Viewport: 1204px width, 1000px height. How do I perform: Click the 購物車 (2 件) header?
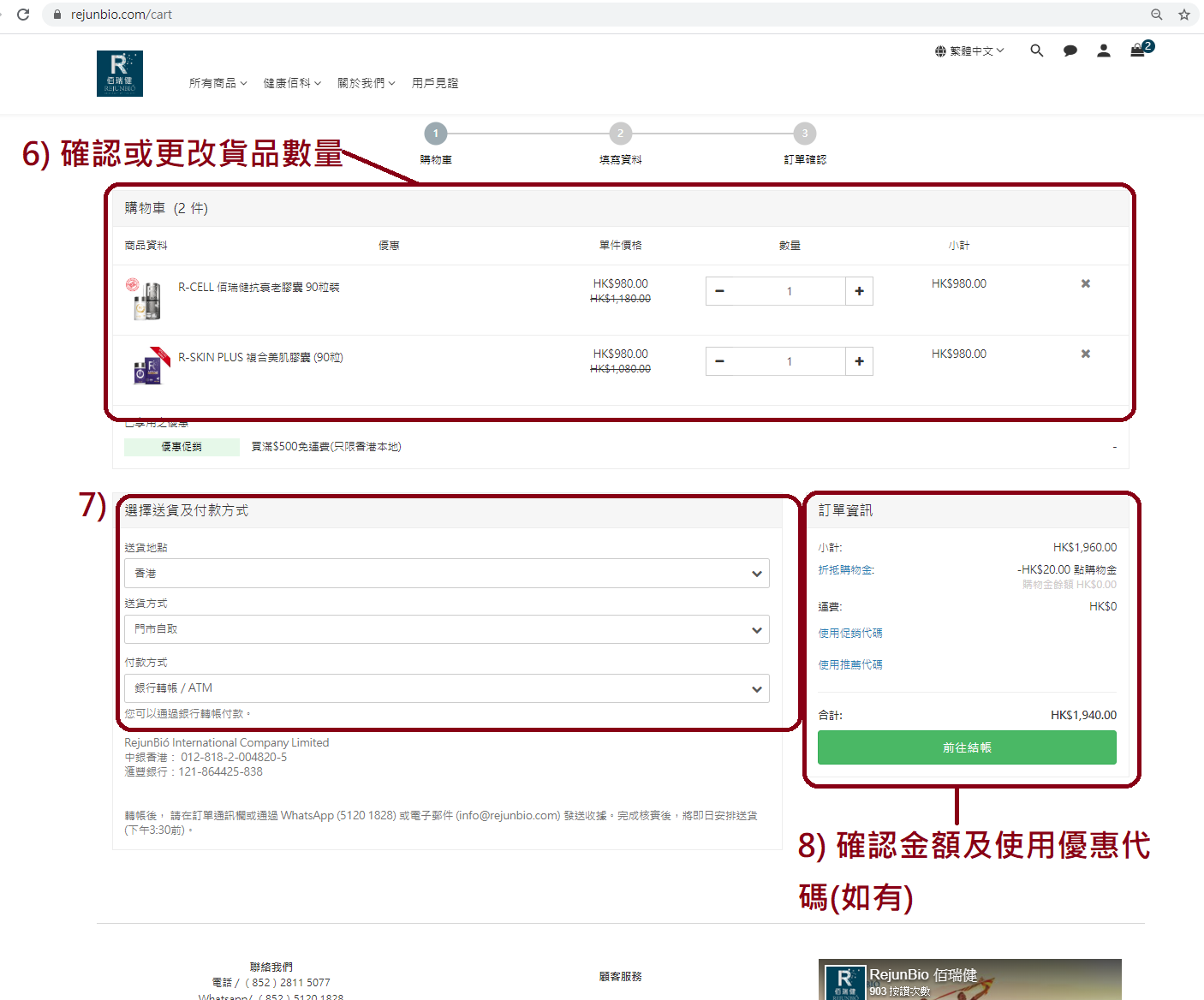click(166, 208)
